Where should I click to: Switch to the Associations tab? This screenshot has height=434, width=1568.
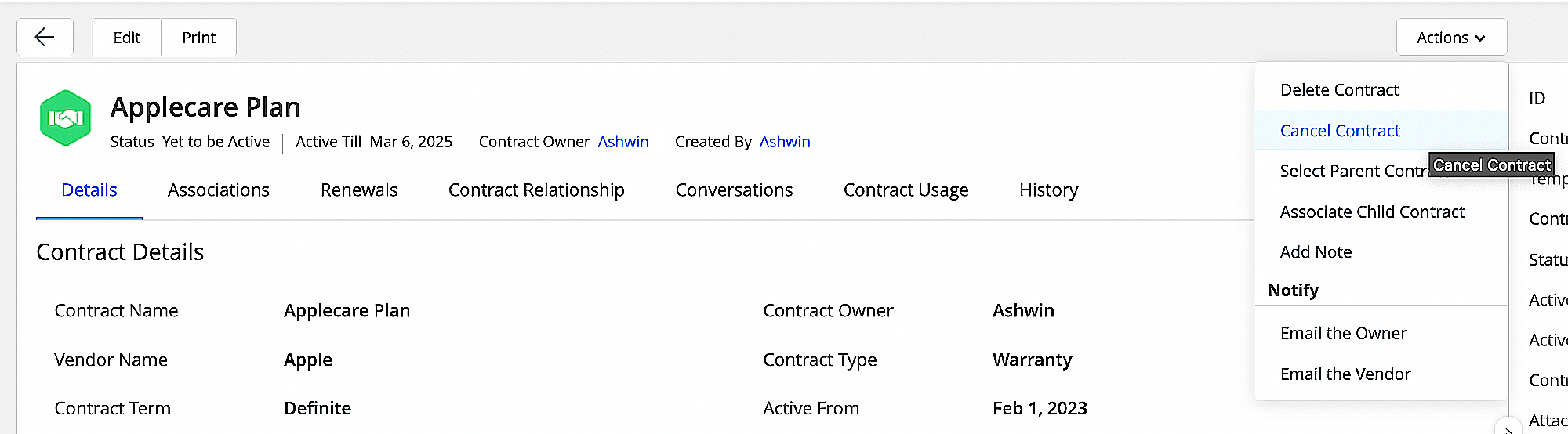coord(219,190)
